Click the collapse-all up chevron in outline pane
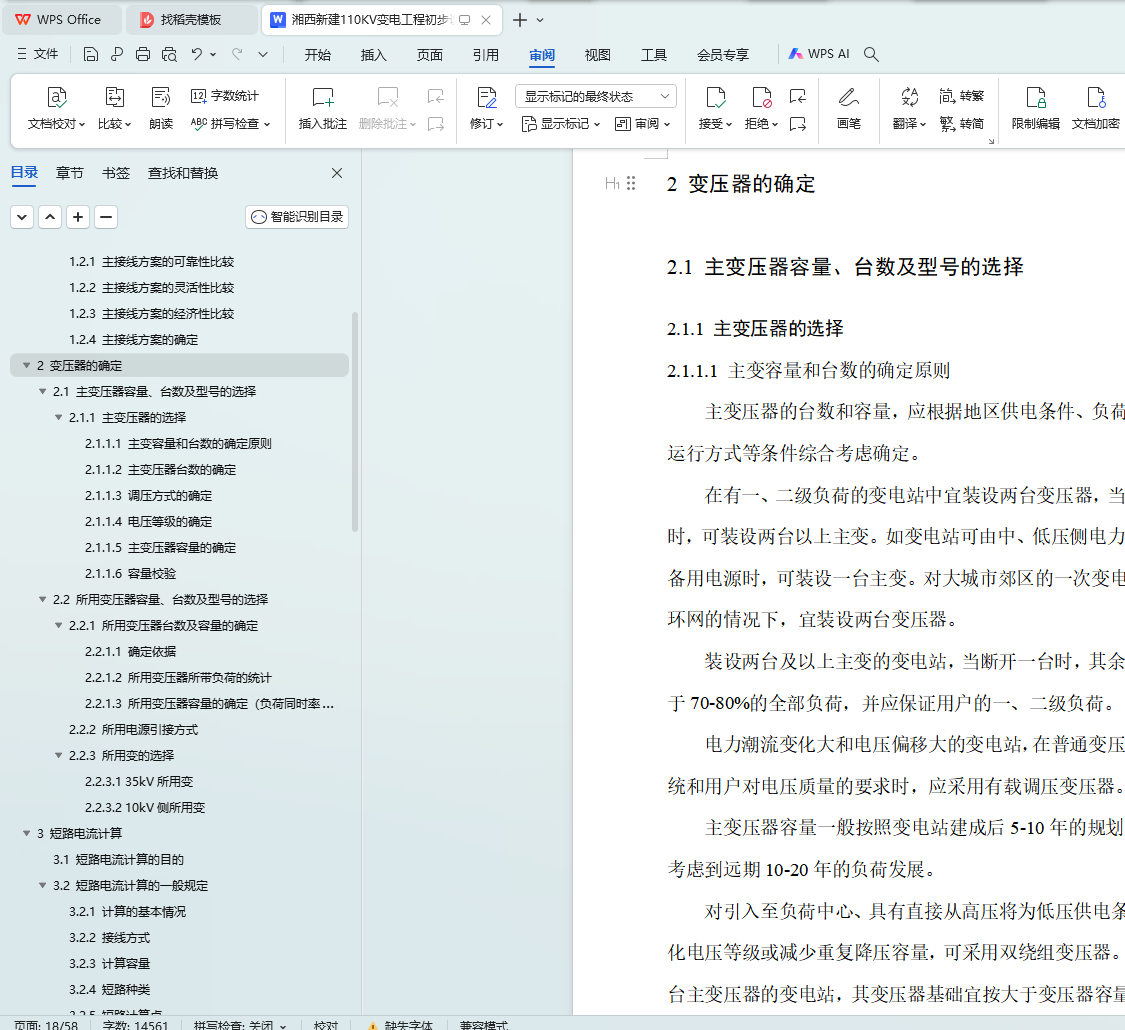Screen dimensions: 1125x1030 pyautogui.click(x=50, y=217)
